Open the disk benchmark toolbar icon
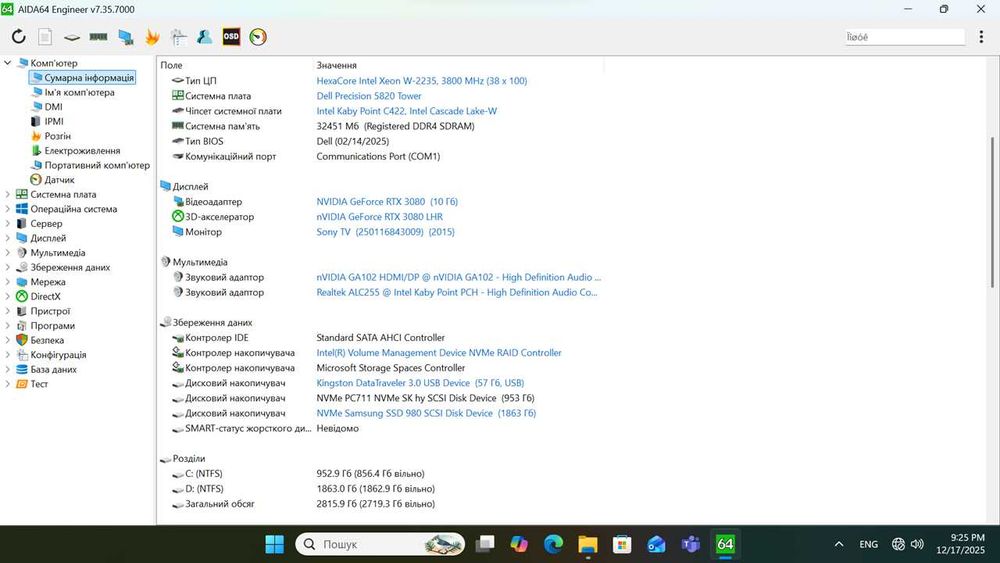The image size is (1000, 563). (72, 38)
